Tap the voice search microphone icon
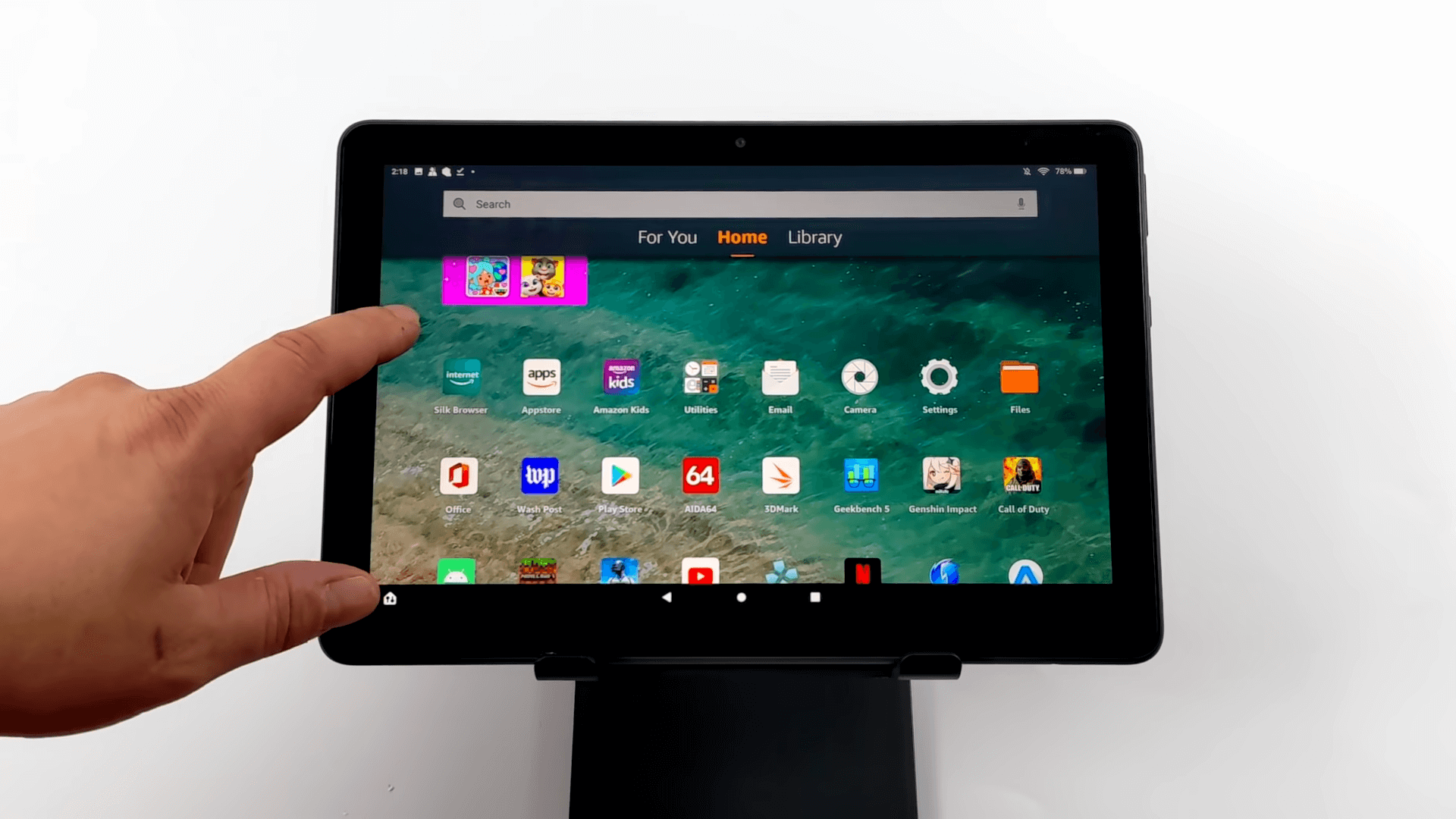 pos(1021,203)
